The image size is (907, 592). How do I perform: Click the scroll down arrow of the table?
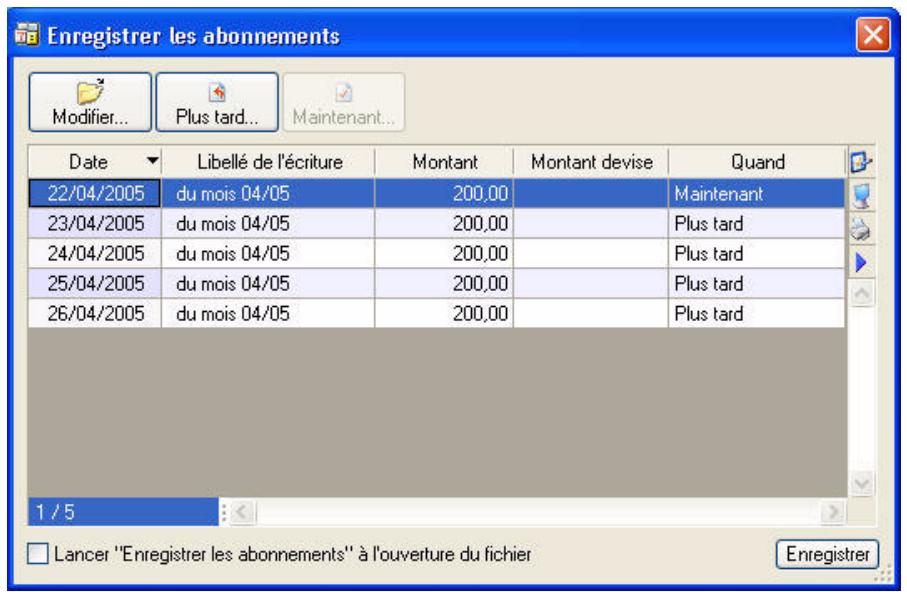[x=861, y=483]
